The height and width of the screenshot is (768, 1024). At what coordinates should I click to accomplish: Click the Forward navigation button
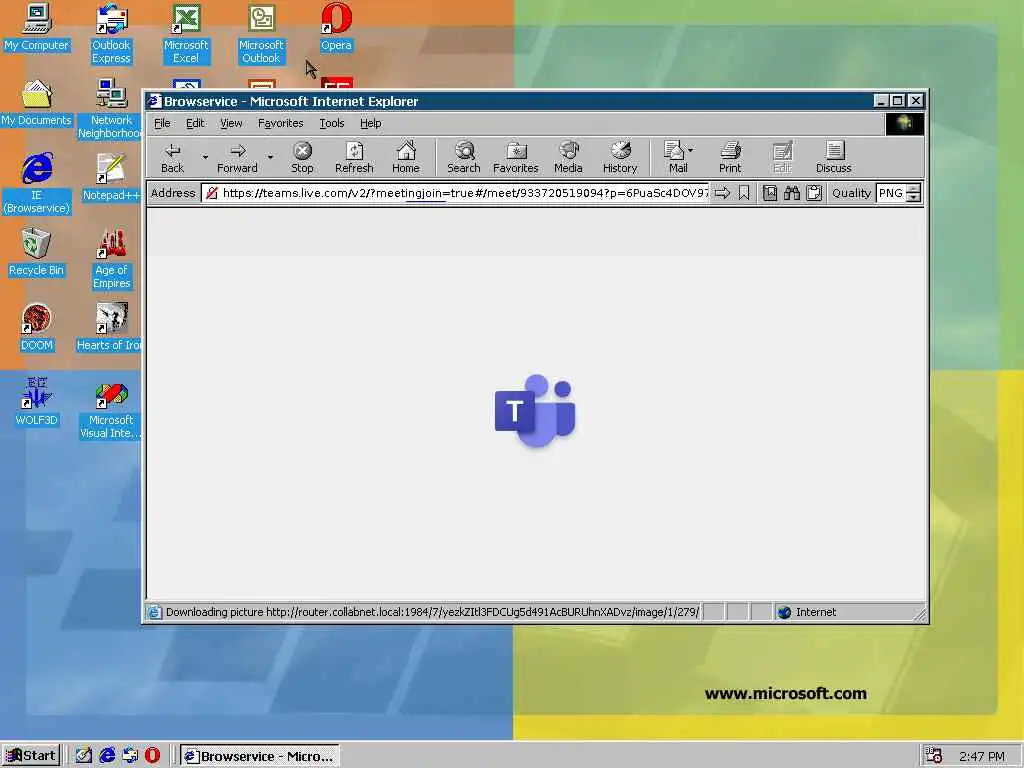click(x=237, y=157)
